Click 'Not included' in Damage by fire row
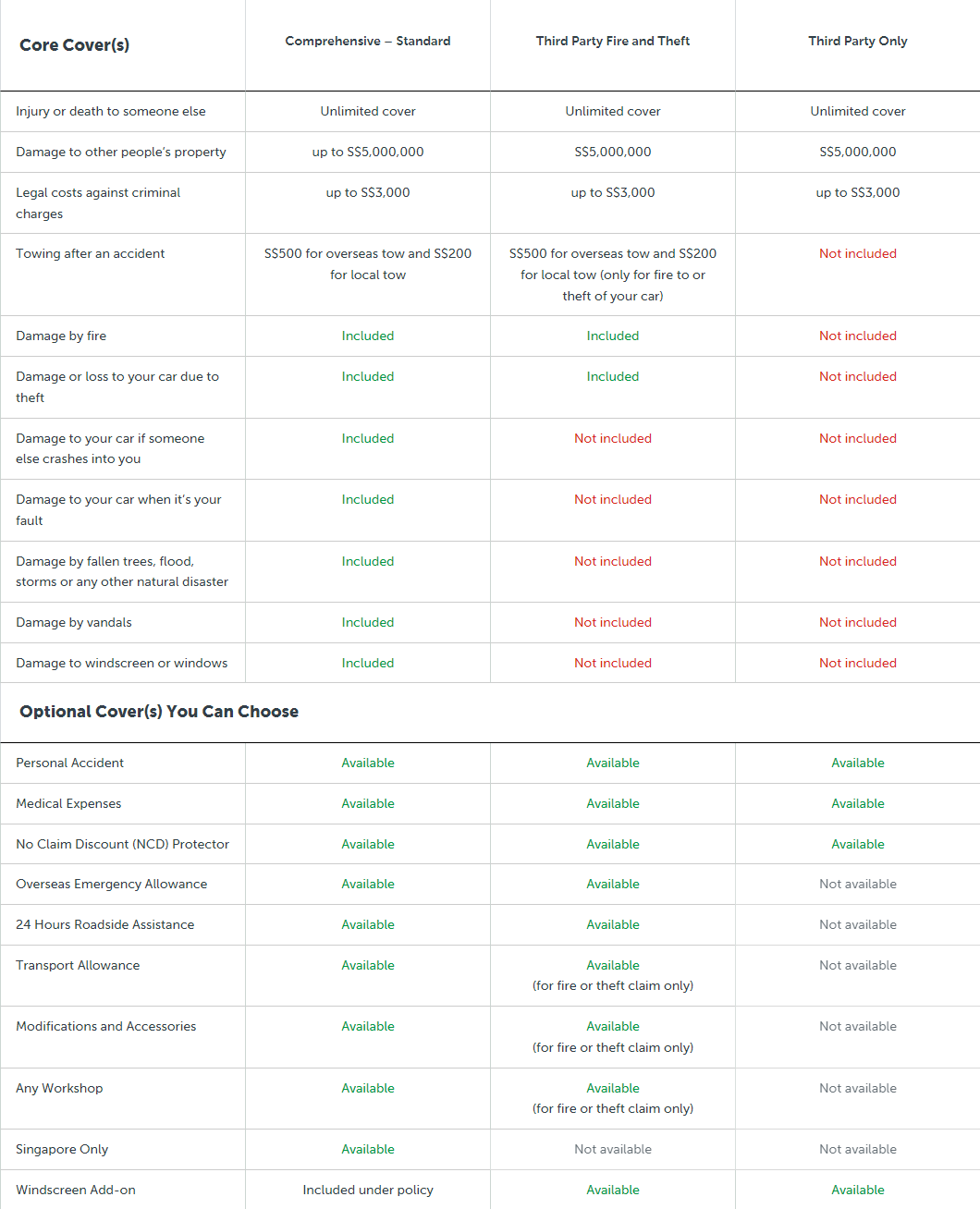Image resolution: width=980 pixels, height=1209 pixels. pos(858,336)
